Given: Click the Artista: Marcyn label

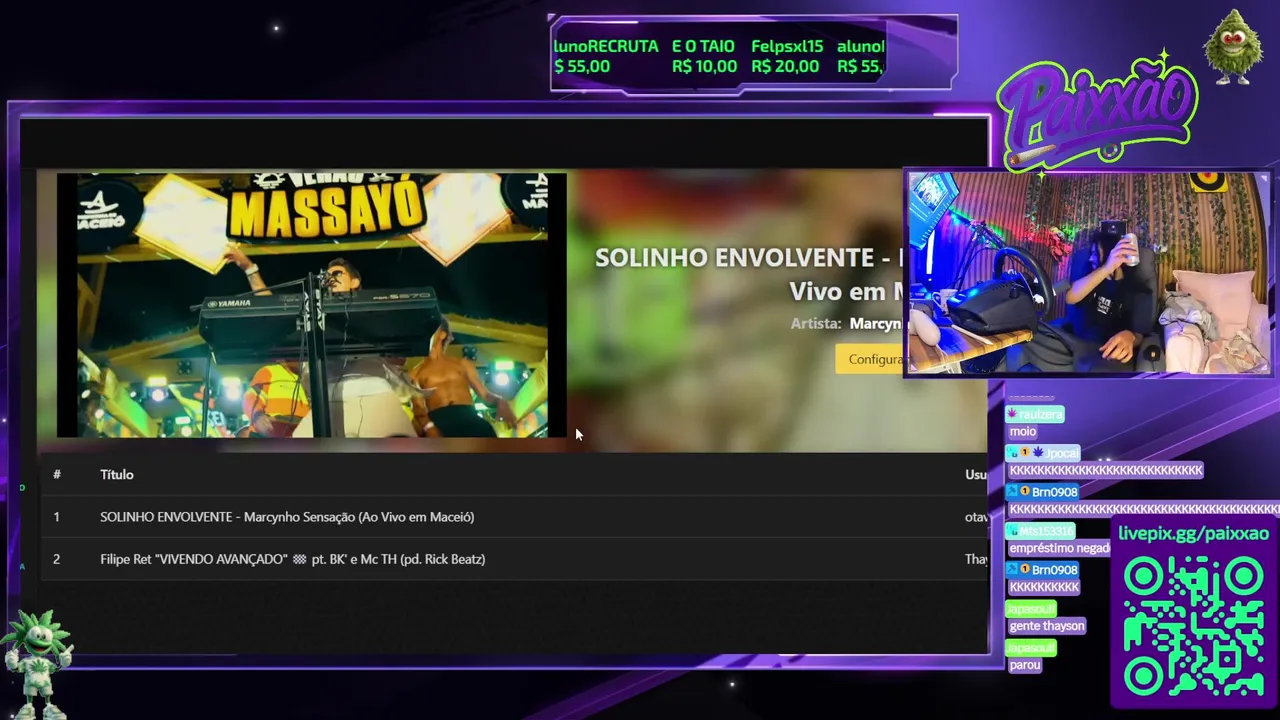Looking at the screenshot, I should (x=846, y=324).
